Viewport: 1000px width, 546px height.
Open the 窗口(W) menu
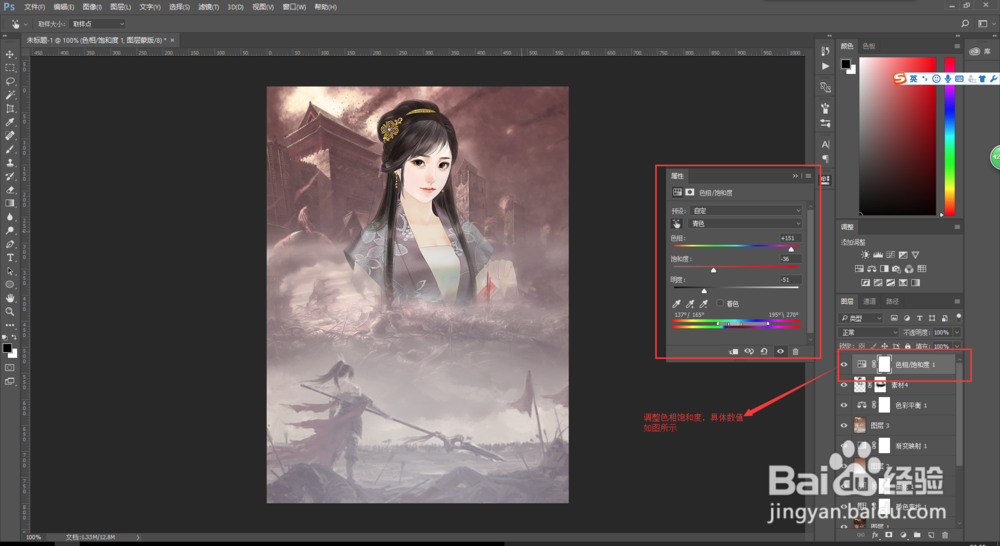pyautogui.click(x=294, y=7)
